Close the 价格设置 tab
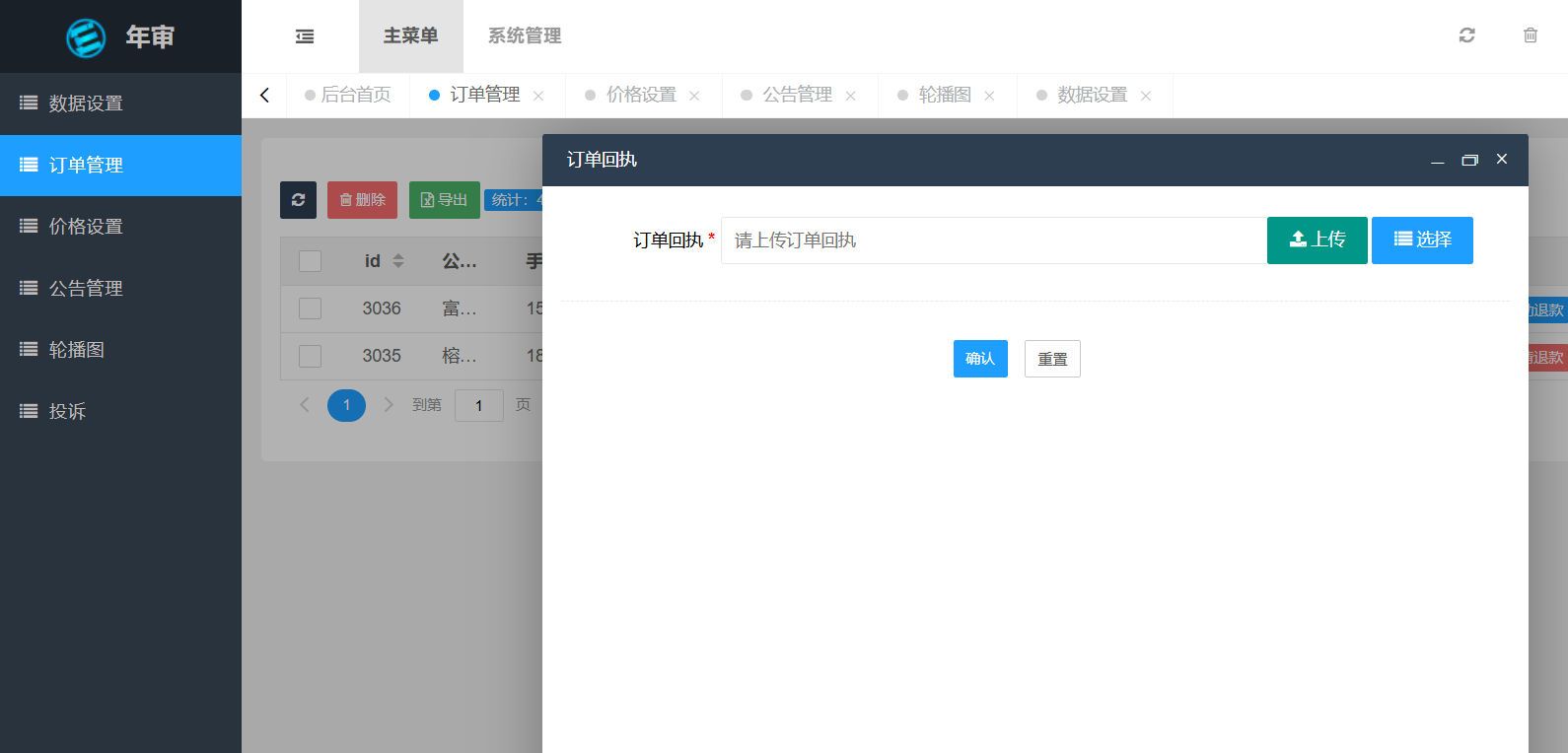 tap(694, 96)
